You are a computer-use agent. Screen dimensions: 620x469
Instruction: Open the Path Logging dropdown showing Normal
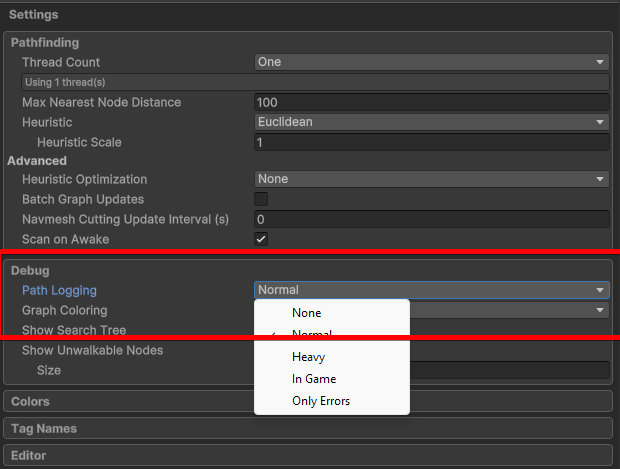click(431, 290)
